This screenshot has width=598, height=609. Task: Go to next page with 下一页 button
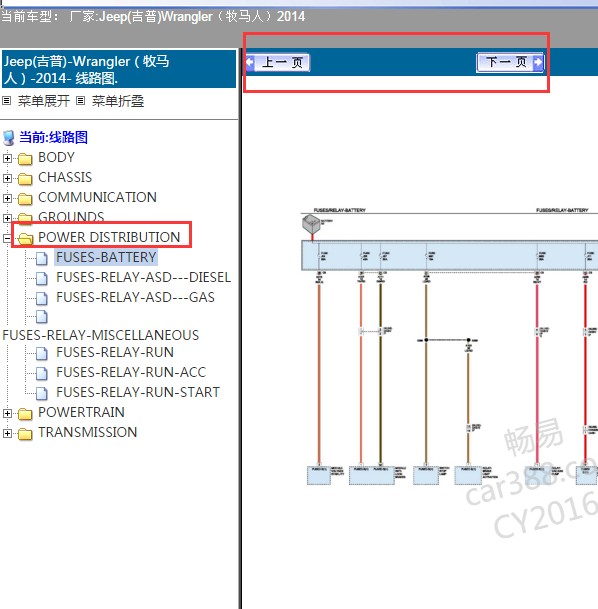point(510,62)
